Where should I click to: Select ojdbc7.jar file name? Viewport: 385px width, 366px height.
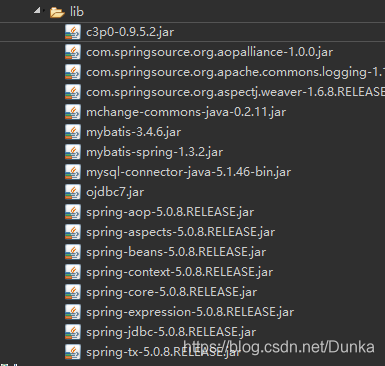tap(115, 192)
